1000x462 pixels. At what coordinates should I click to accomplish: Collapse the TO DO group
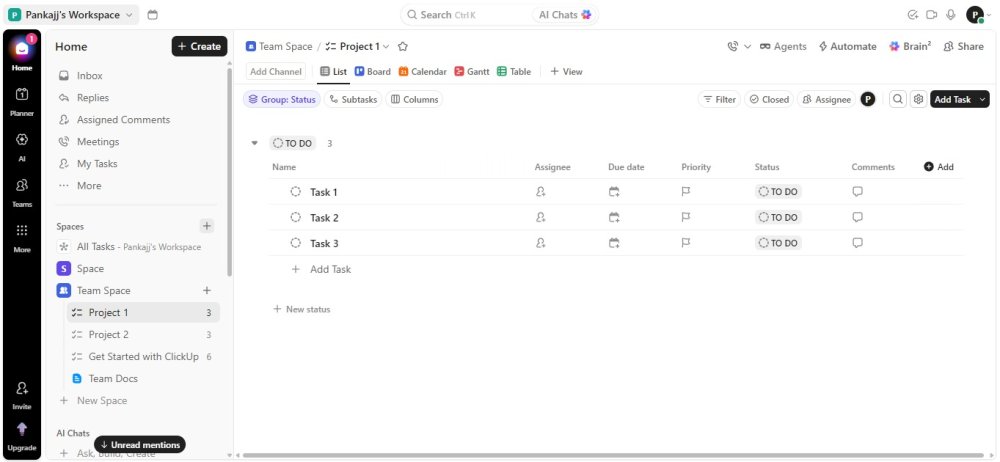point(254,144)
